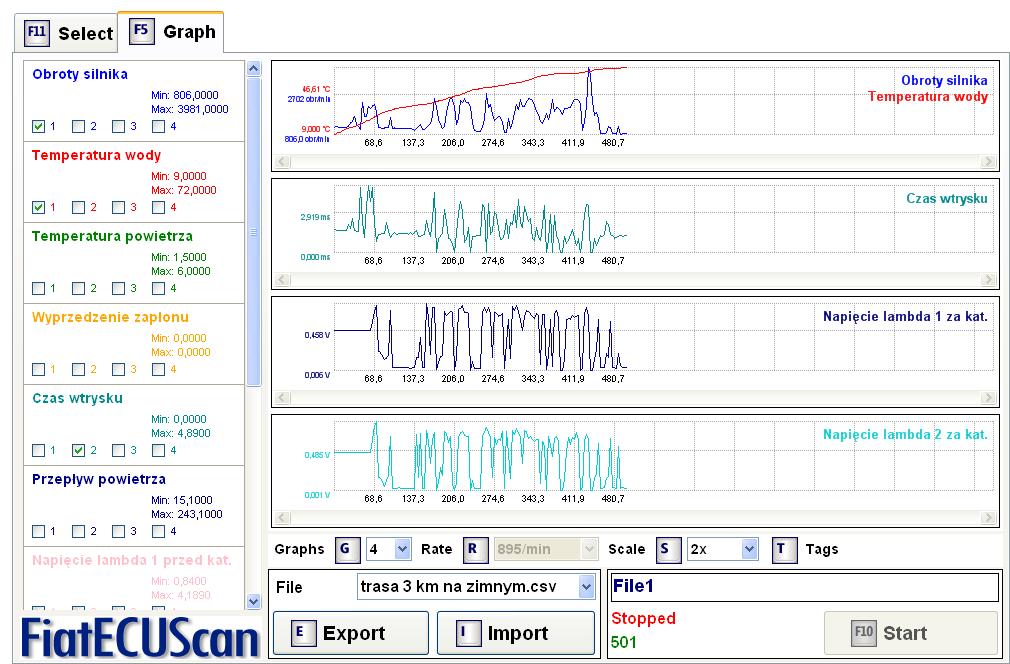Click the I key icon on Import
The height and width of the screenshot is (664, 1010).
[x=468, y=633]
